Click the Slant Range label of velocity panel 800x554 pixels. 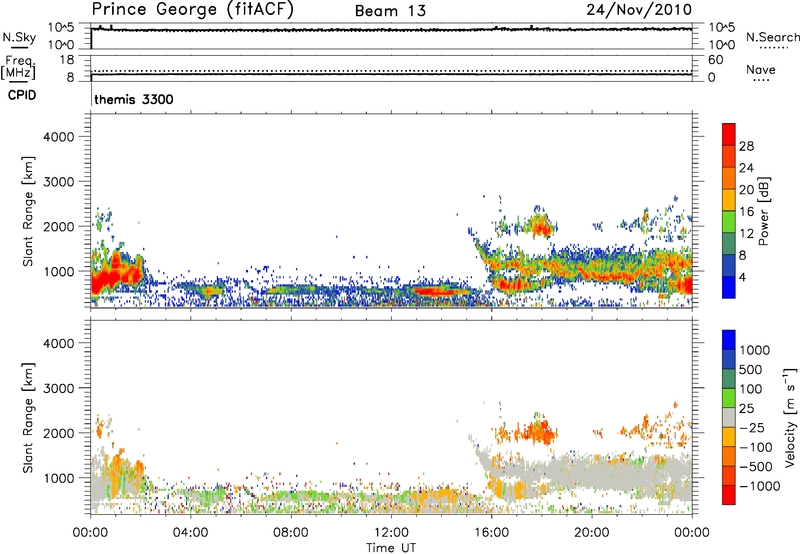tap(28, 417)
